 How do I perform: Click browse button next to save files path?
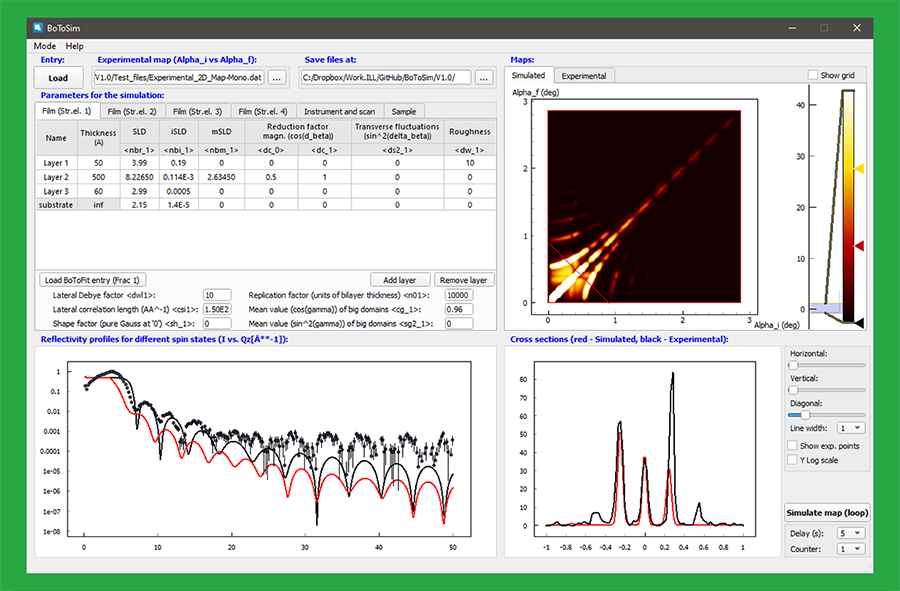coord(484,77)
